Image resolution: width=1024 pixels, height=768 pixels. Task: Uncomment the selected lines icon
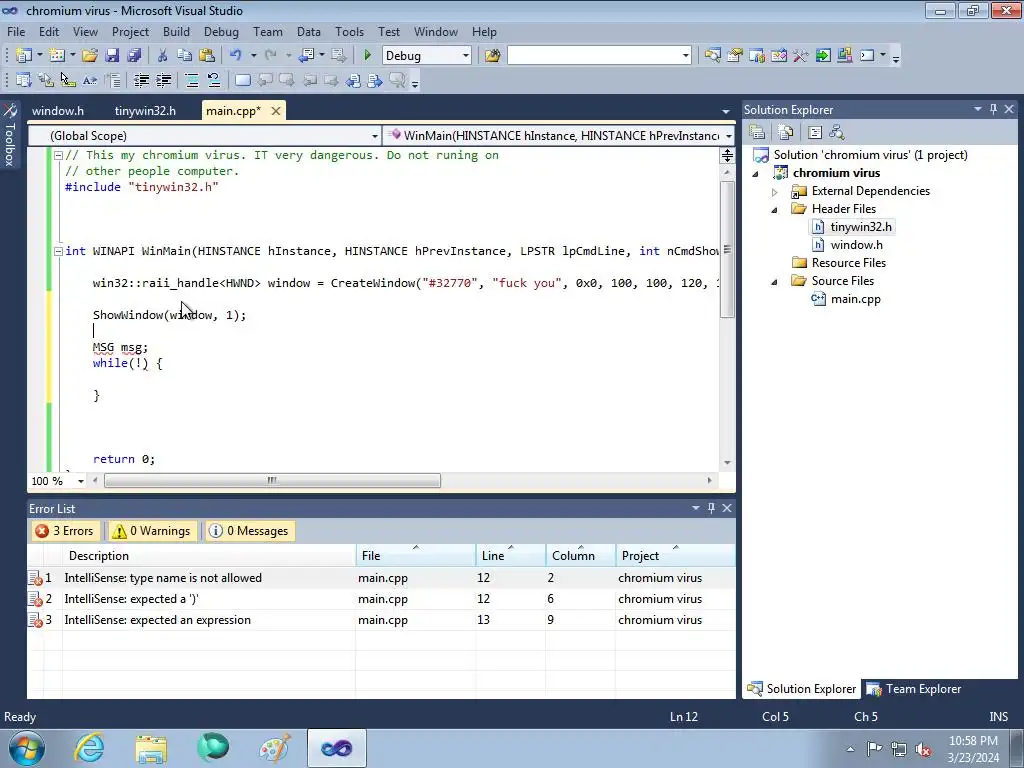pyautogui.click(x=214, y=80)
